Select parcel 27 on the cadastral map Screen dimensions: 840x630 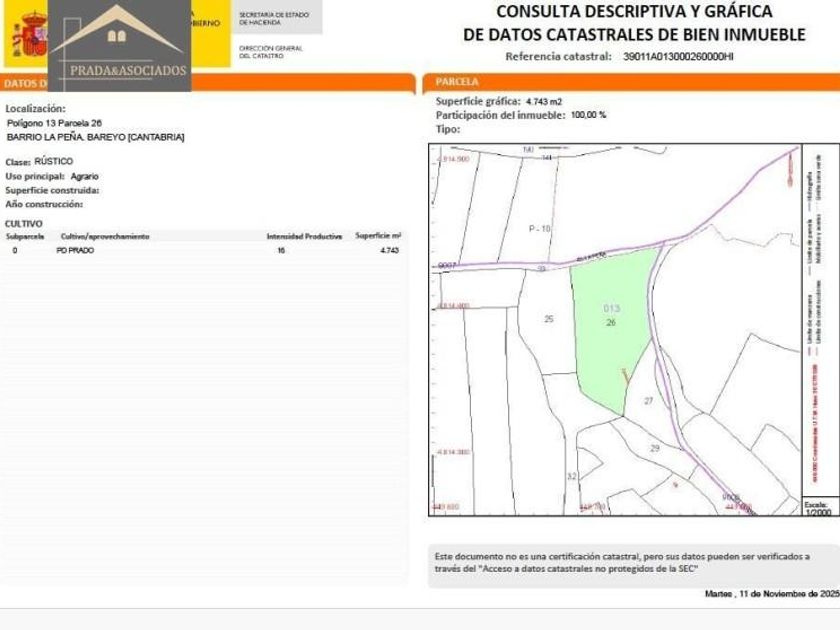pyautogui.click(x=648, y=400)
